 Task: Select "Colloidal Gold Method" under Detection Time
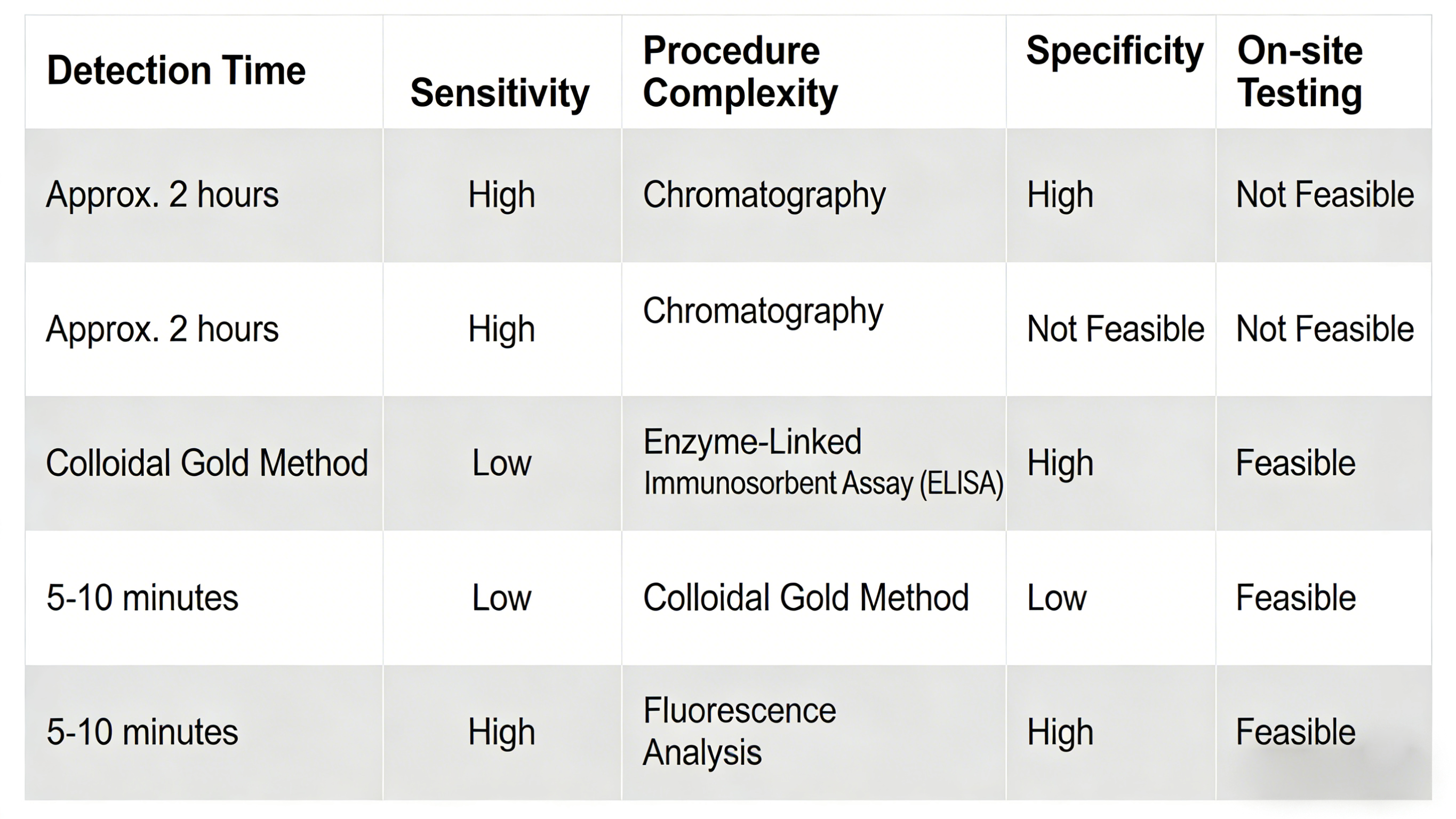pyautogui.click(x=206, y=463)
